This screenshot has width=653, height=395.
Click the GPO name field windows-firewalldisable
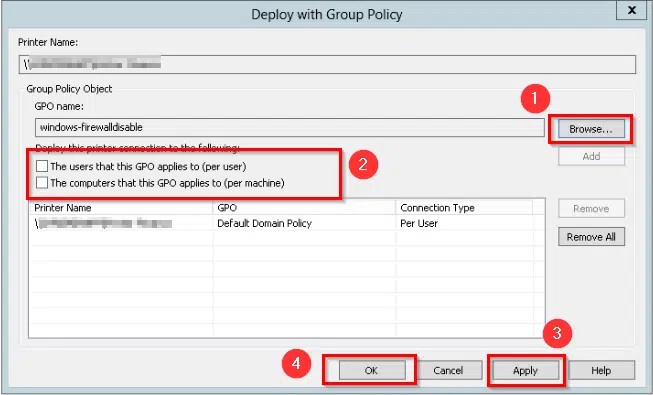coord(290,128)
